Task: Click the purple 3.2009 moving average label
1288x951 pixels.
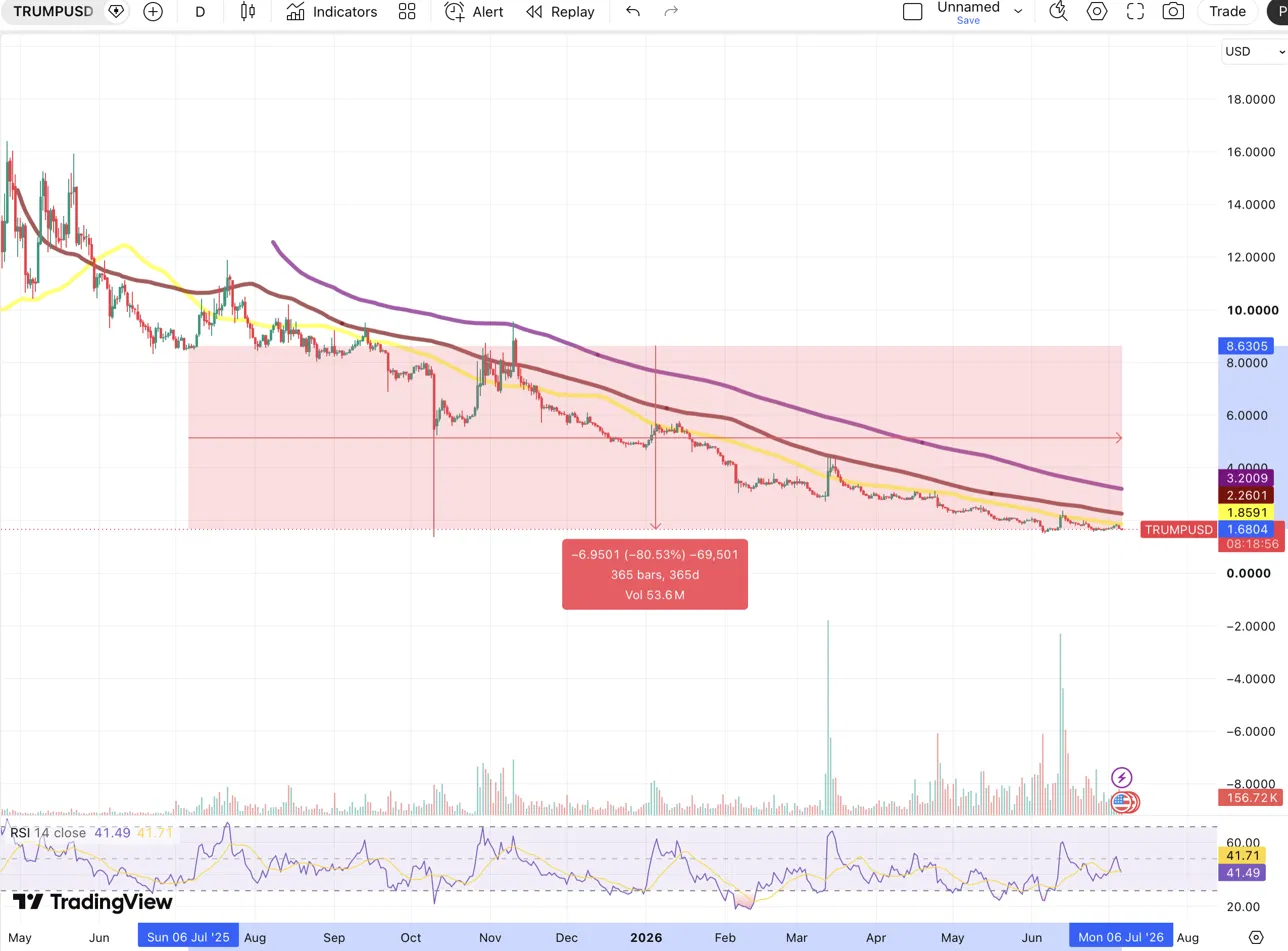Action: coord(1246,479)
